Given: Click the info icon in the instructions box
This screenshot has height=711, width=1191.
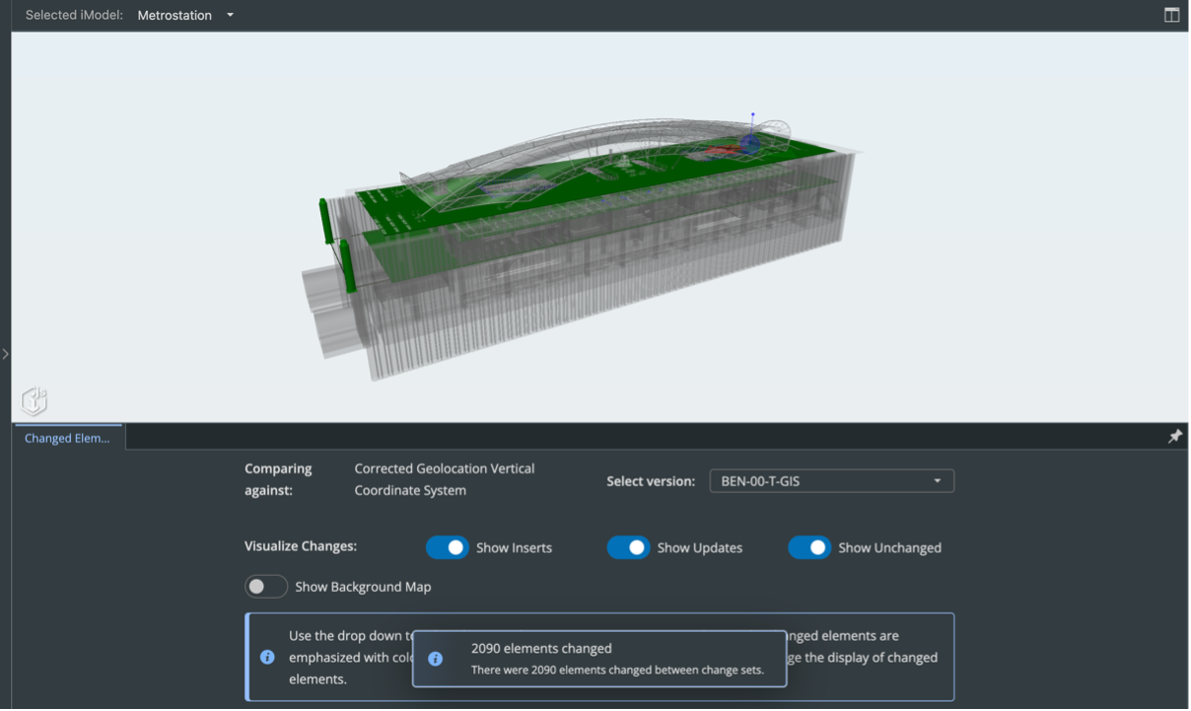Looking at the screenshot, I should coord(267,657).
